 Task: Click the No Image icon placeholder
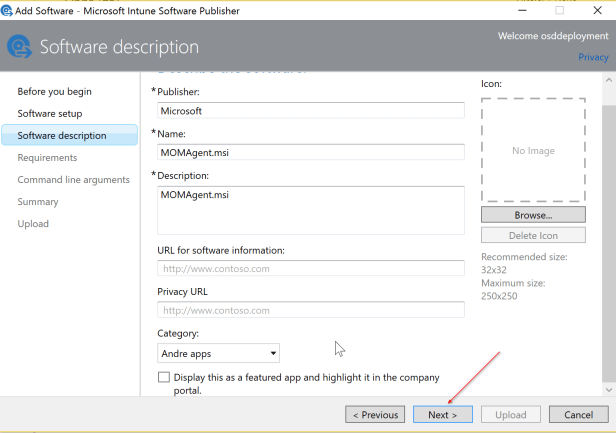click(533, 150)
